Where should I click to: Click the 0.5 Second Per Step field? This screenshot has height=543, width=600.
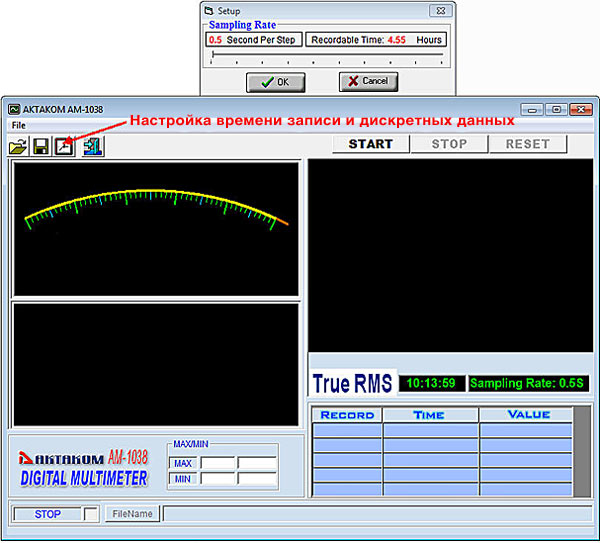click(254, 40)
